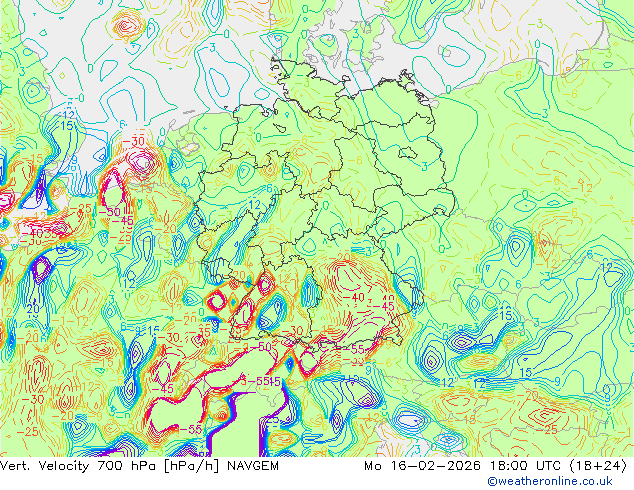Click the 'Vert. Velocity 700 hPa [hPa/h] NAVGEM' title

click(x=139, y=466)
